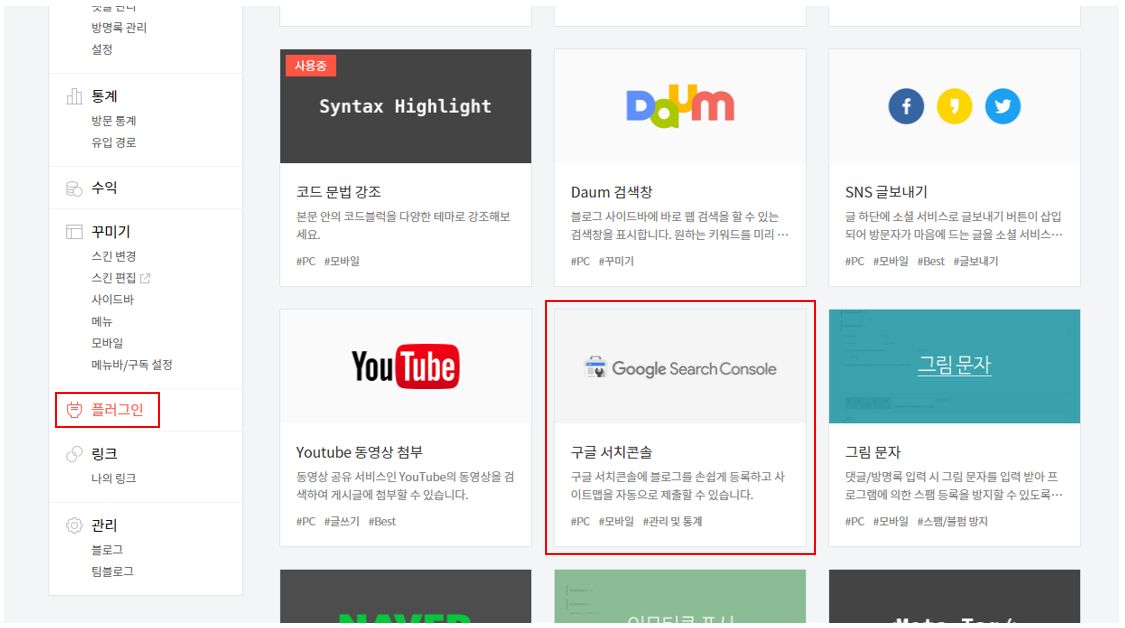Click the 나의 링크 link
The width and height of the screenshot is (1125, 628).
pyautogui.click(x=112, y=478)
